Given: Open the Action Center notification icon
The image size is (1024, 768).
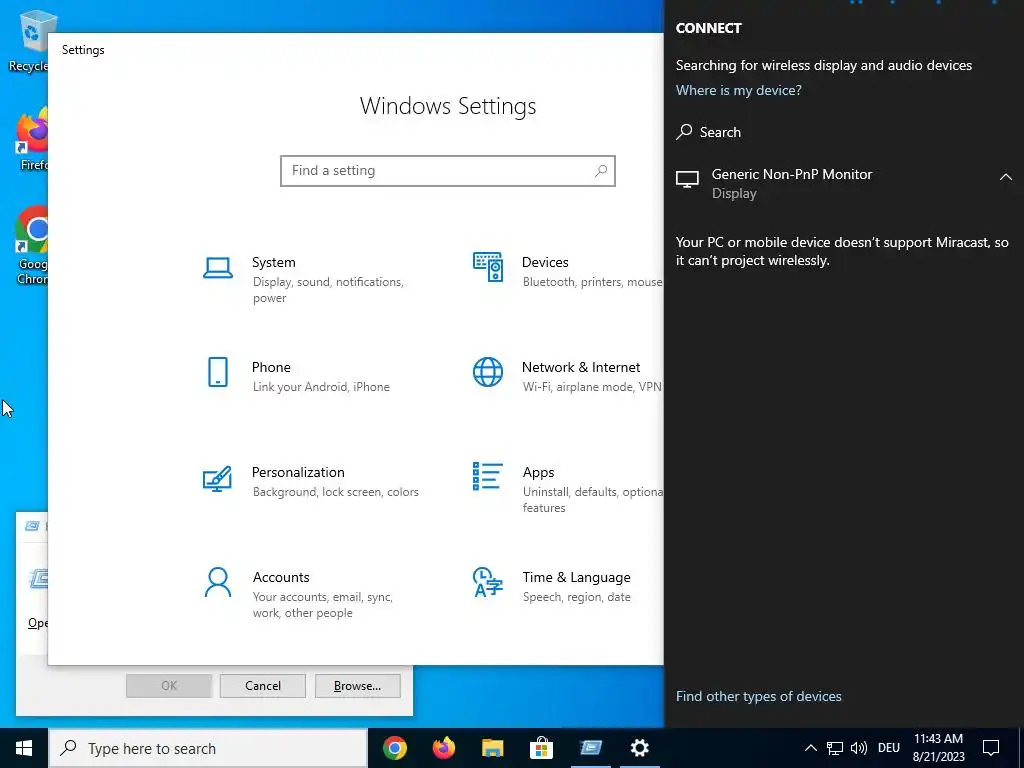Looking at the screenshot, I should click(991, 748).
